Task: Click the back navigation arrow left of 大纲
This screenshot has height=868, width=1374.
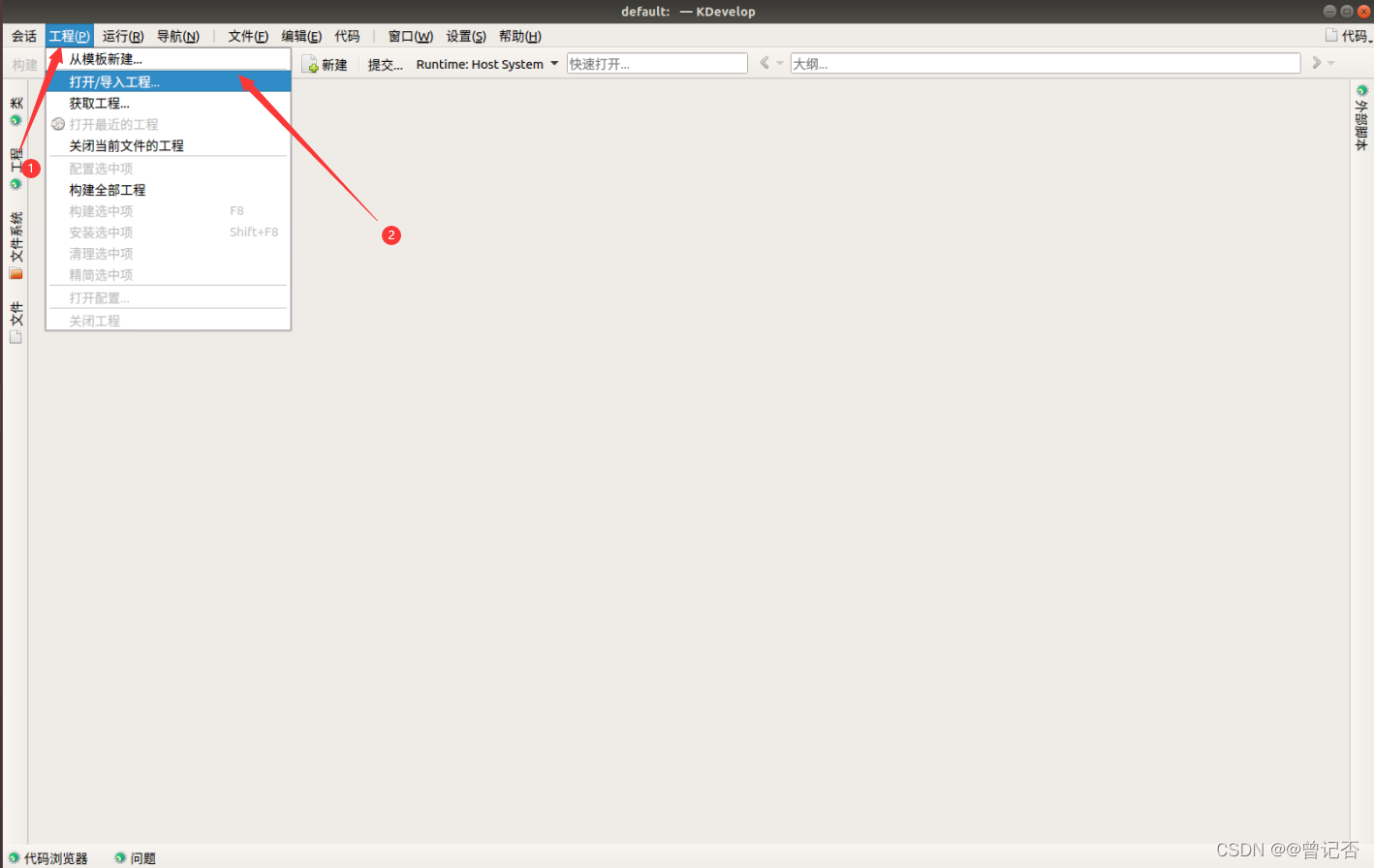Action: click(764, 63)
